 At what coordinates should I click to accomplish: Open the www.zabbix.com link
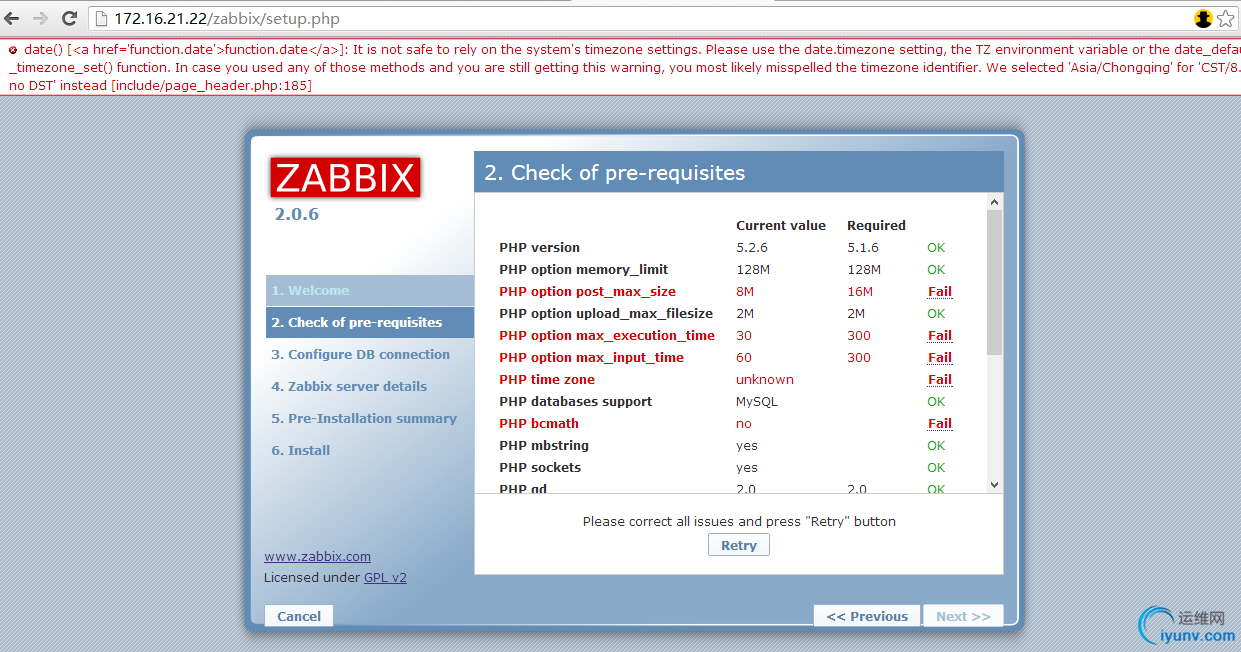[x=317, y=557]
